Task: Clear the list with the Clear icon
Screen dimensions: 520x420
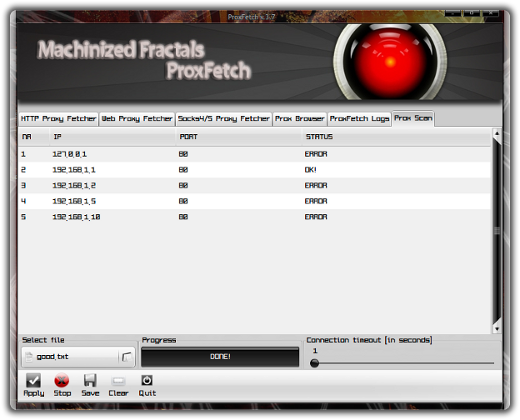Action: (x=118, y=381)
